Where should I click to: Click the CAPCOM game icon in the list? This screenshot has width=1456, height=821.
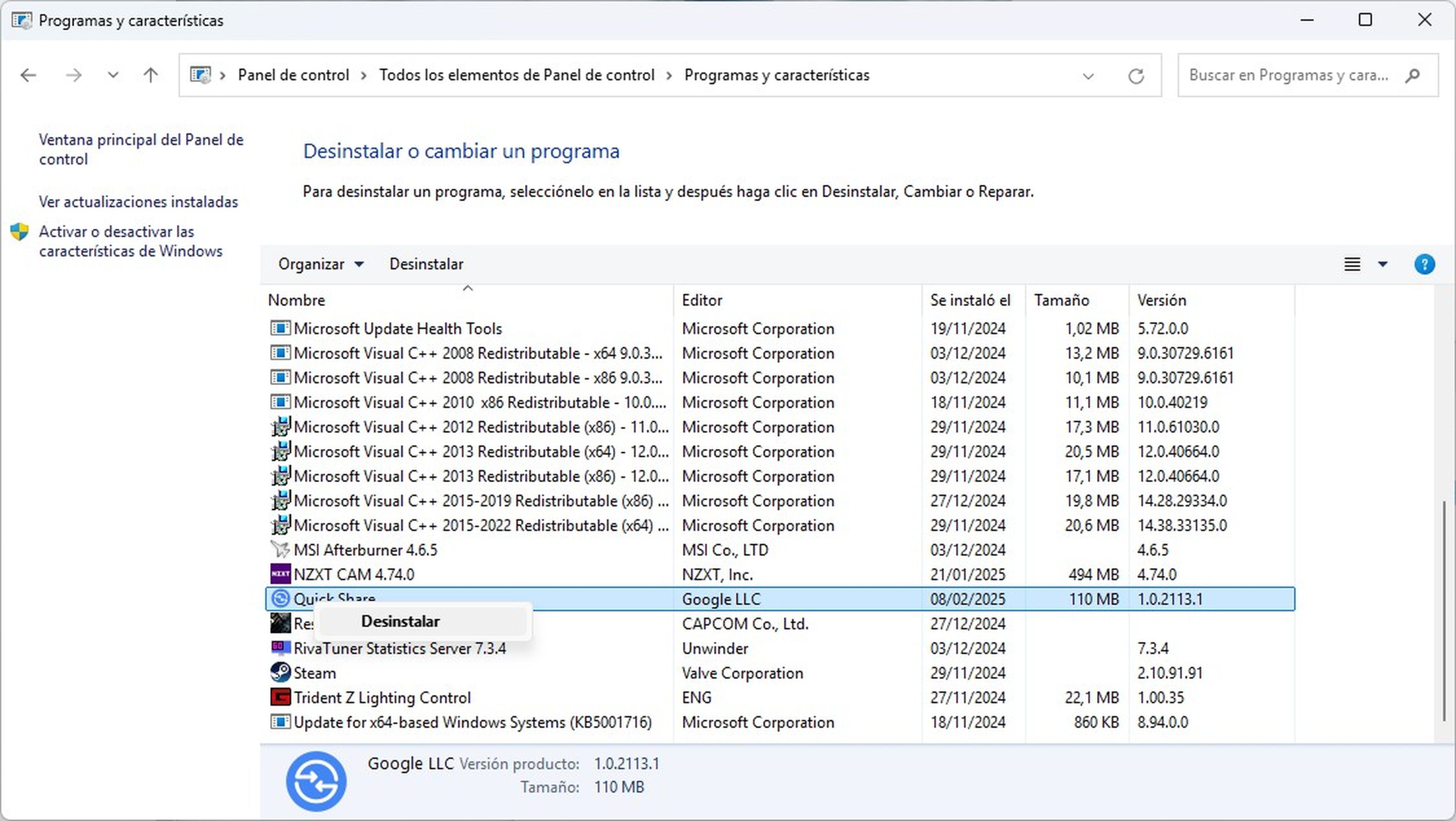click(280, 623)
